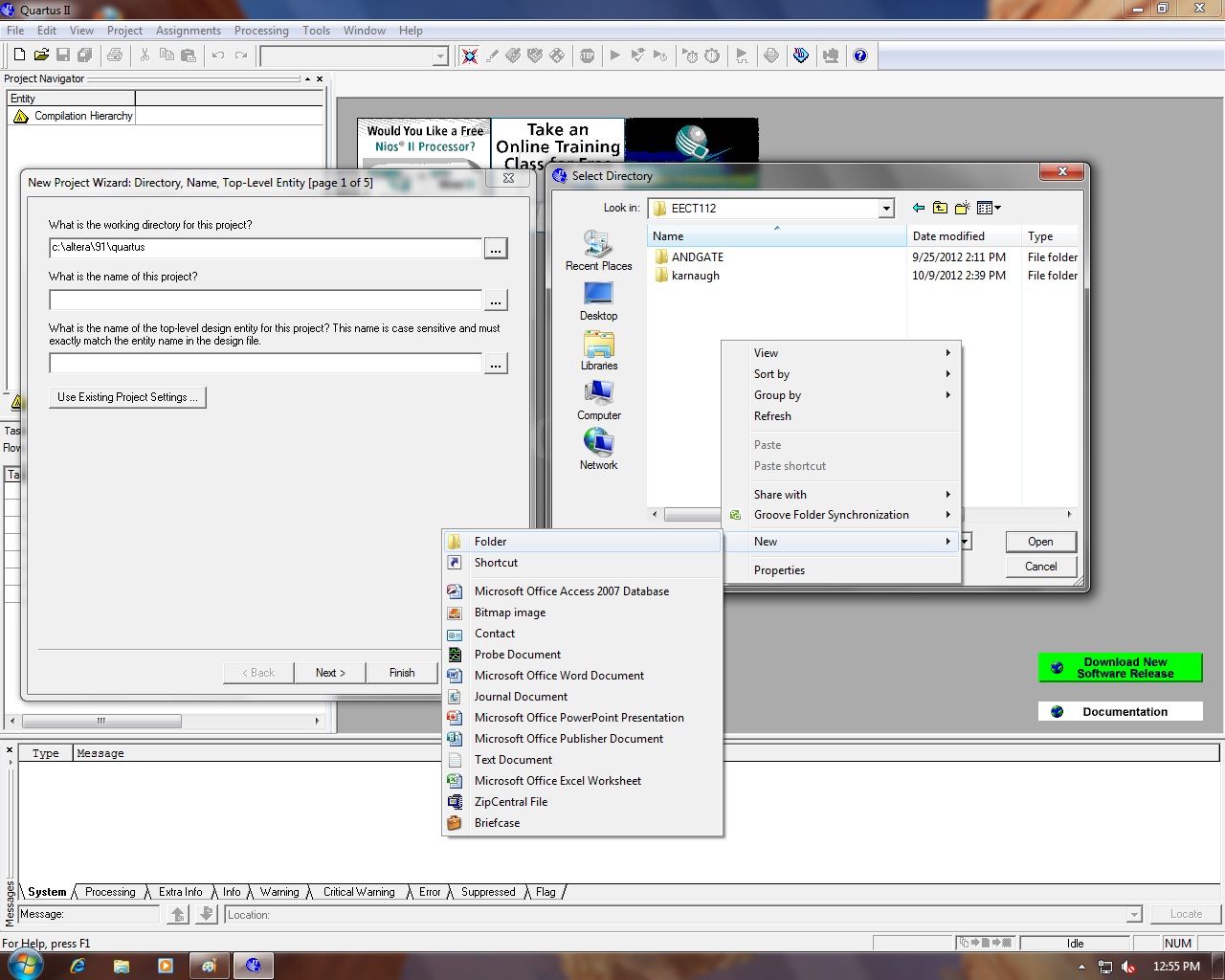Click the Stop processing toolbar icon
This screenshot has height=980, width=1225.
(x=587, y=56)
